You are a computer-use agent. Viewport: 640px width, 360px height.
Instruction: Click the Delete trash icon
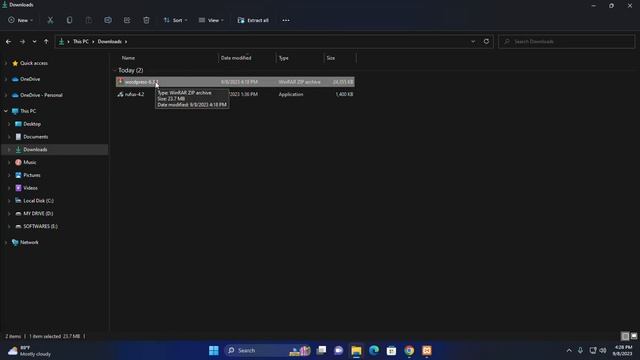(x=146, y=20)
